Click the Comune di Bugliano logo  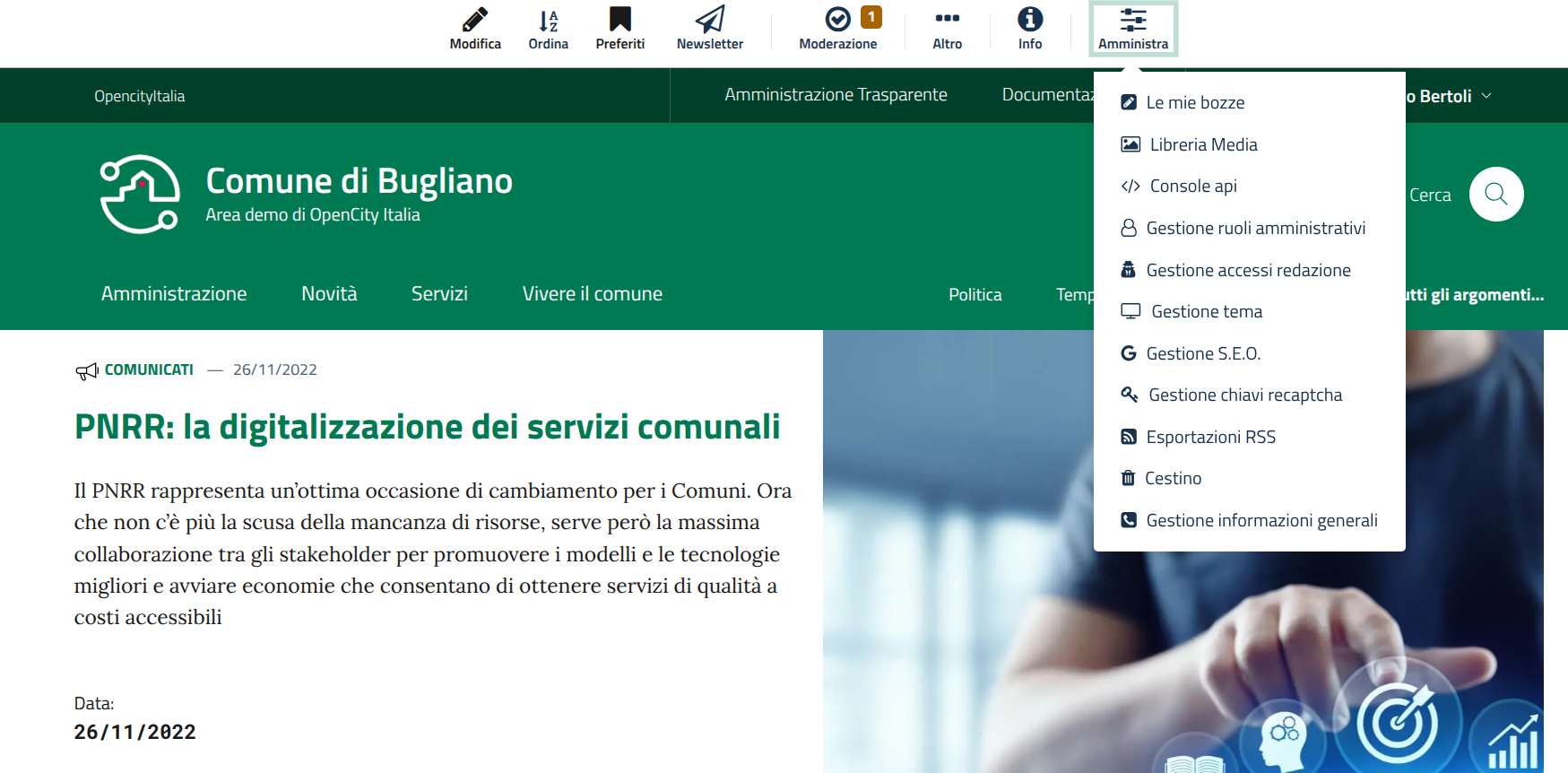point(140,194)
